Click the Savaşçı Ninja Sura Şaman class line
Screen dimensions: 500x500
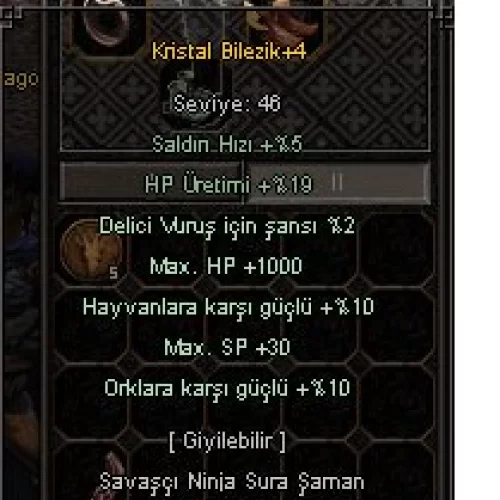tap(232, 483)
